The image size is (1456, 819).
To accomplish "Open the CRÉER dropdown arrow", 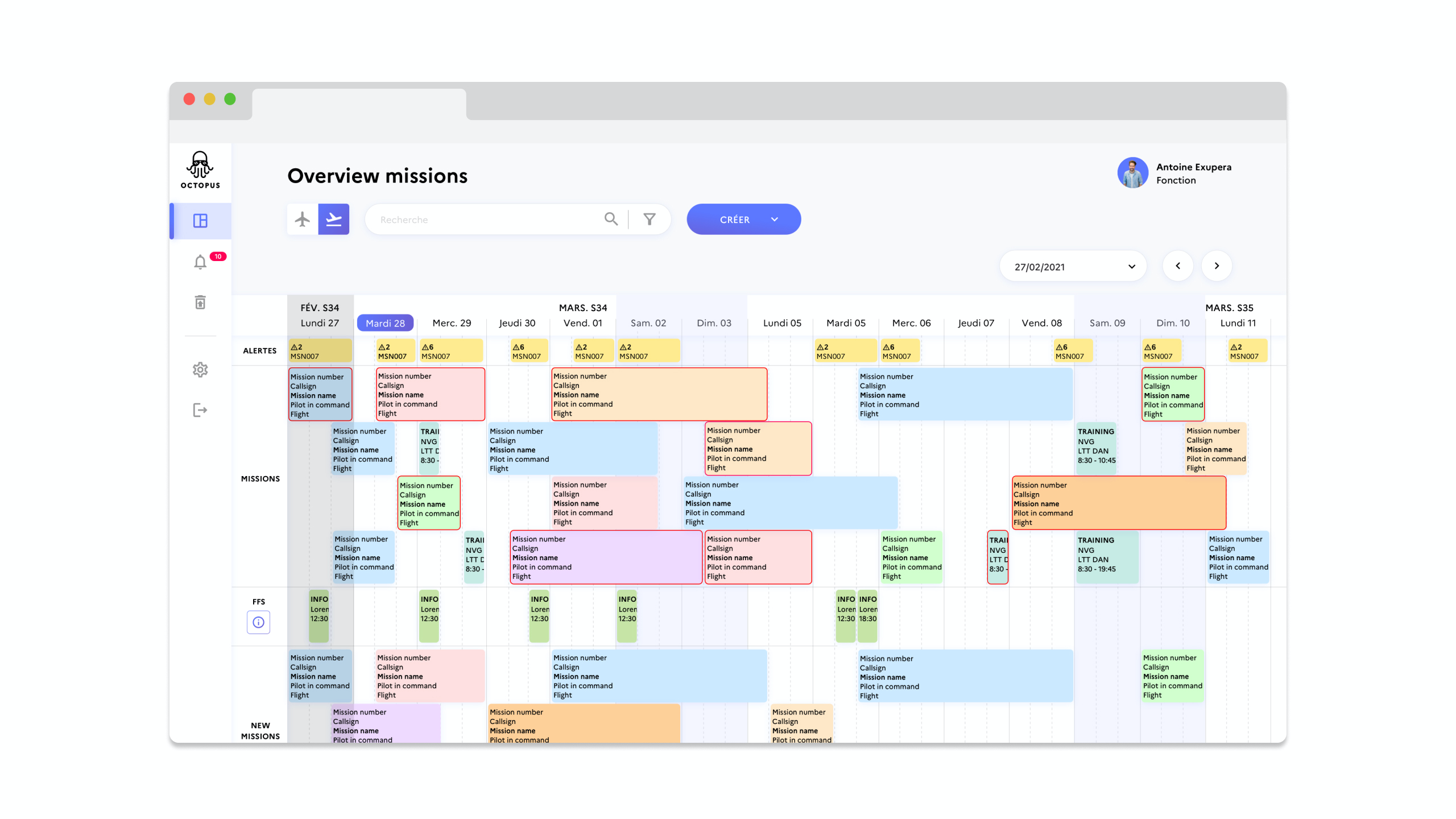I will tap(774, 220).
